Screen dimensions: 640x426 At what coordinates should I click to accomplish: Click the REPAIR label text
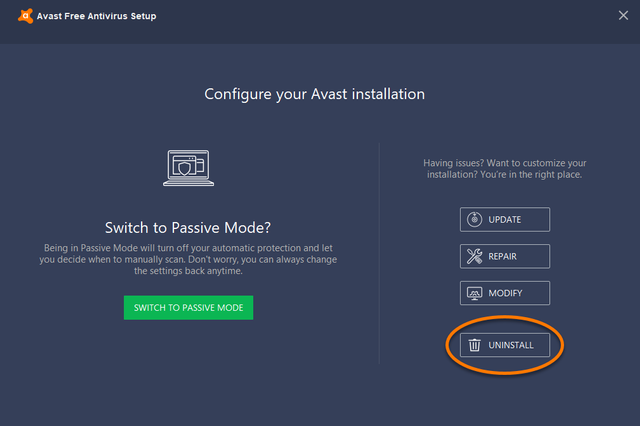pyautogui.click(x=502, y=256)
